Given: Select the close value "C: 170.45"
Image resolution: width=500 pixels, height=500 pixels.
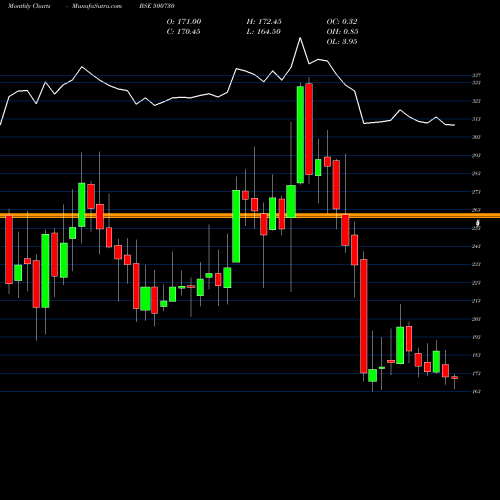Looking at the screenshot, I should 183,31.
